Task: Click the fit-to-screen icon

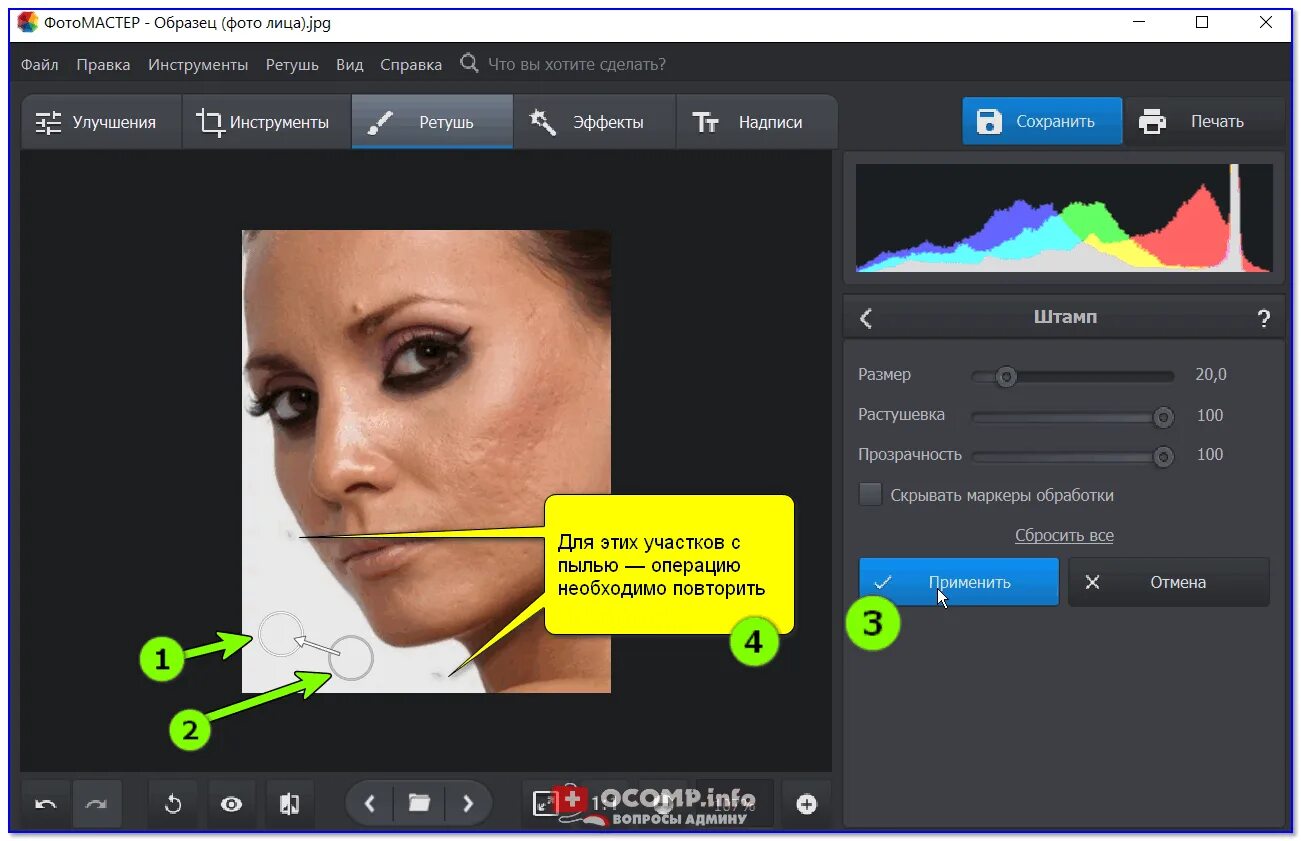Action: coord(545,803)
